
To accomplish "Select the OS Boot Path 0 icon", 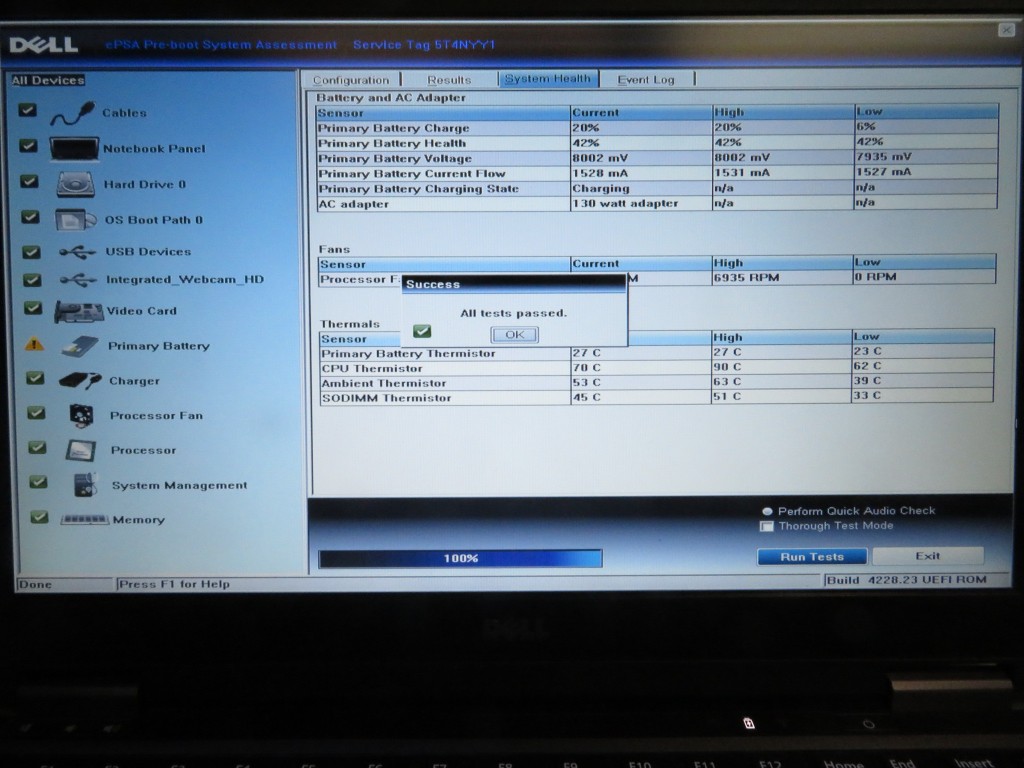I will (76, 220).
